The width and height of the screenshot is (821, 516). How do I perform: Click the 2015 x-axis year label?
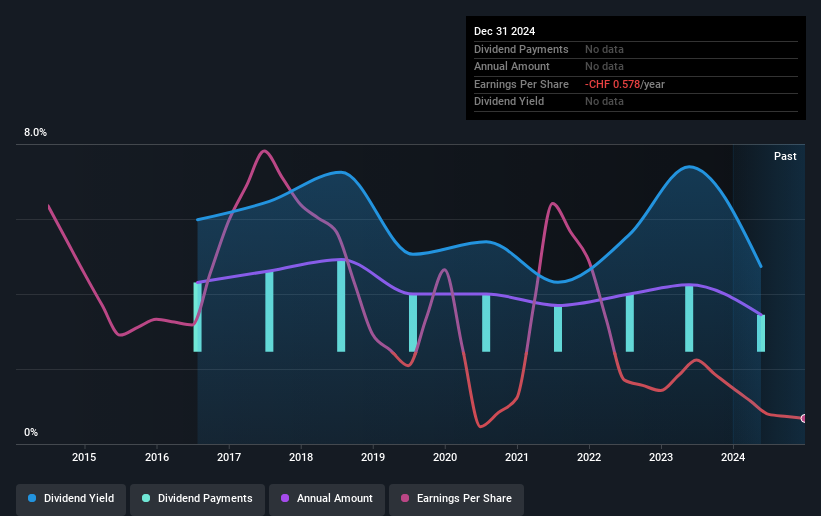(84, 457)
